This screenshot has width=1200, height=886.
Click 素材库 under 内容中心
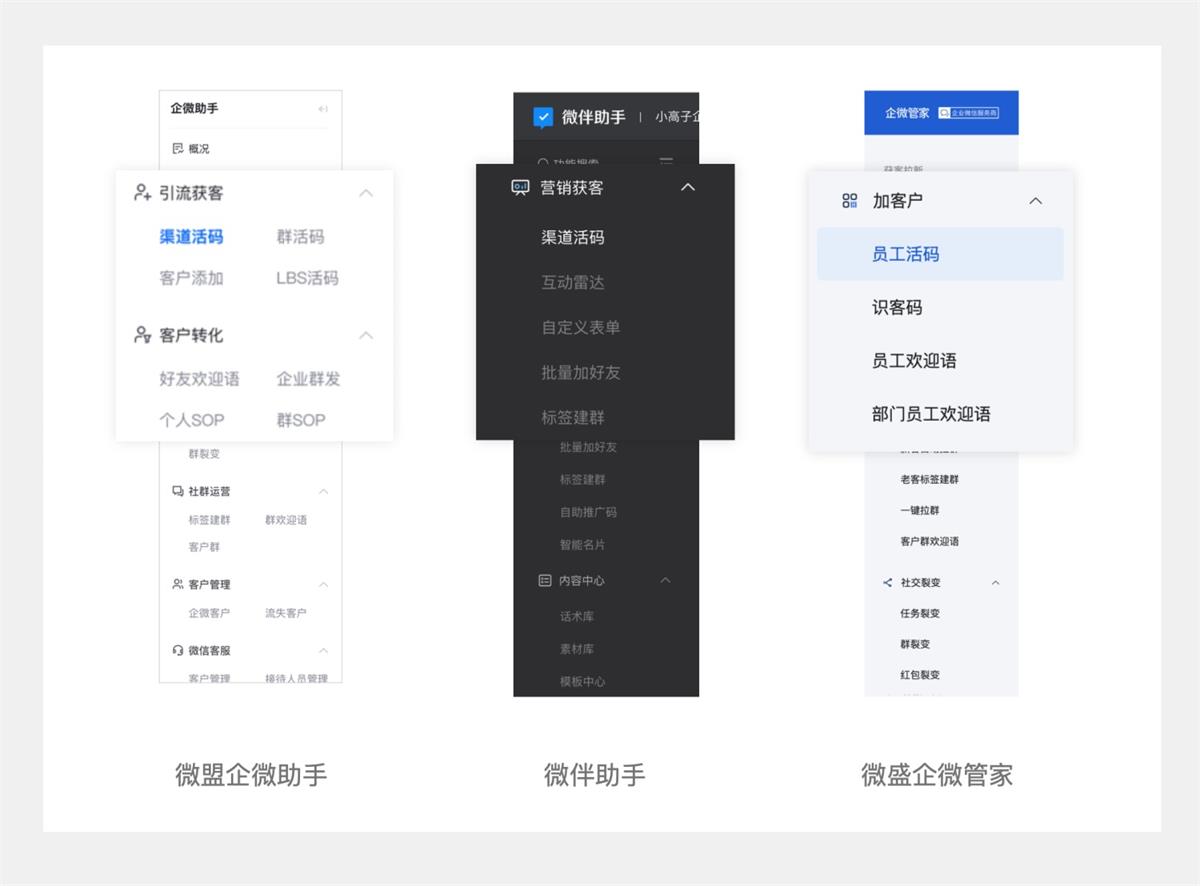(x=577, y=649)
